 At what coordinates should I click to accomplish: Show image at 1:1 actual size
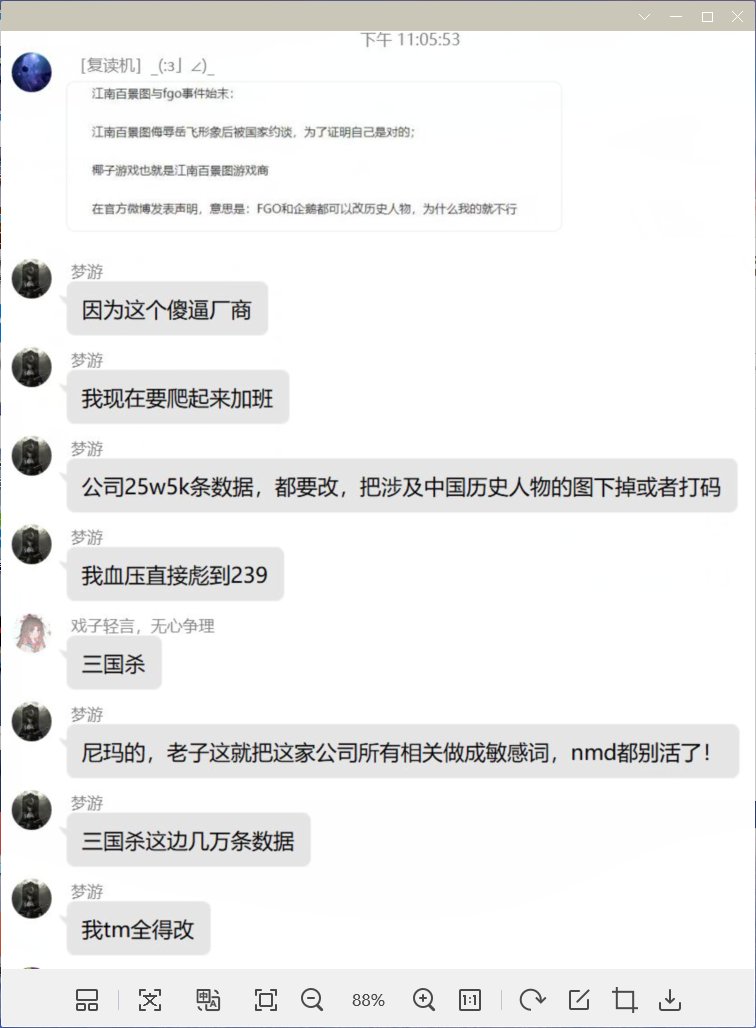pos(469,1000)
